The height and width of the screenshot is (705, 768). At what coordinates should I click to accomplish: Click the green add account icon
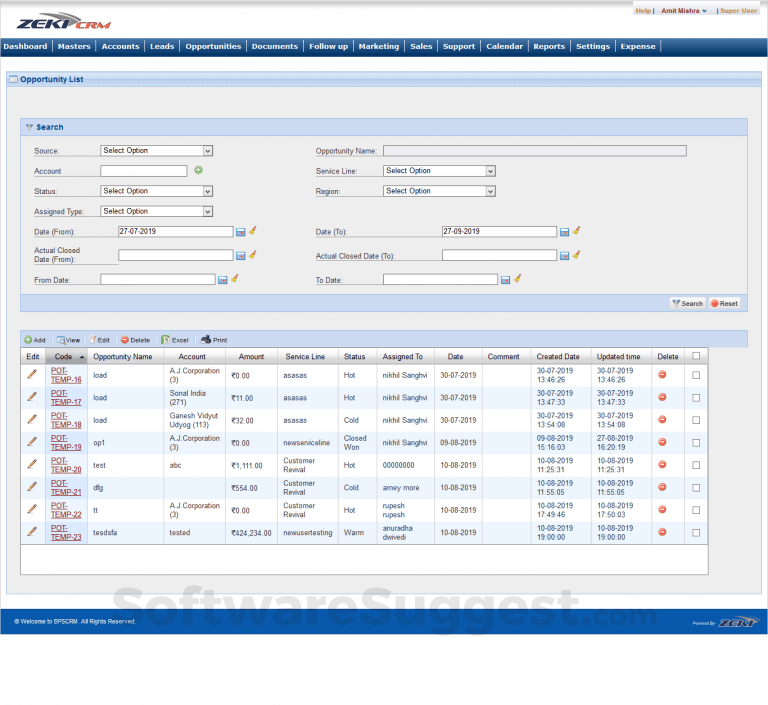(x=199, y=171)
